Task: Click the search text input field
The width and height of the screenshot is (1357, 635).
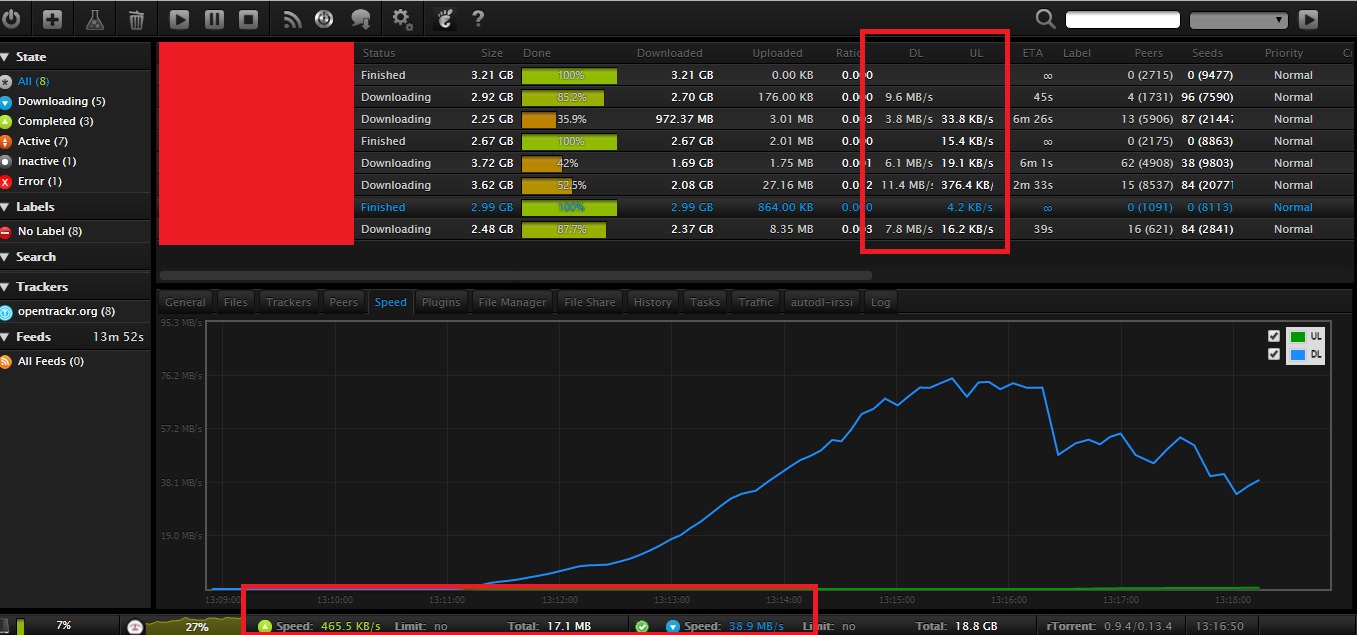Action: tap(1122, 20)
